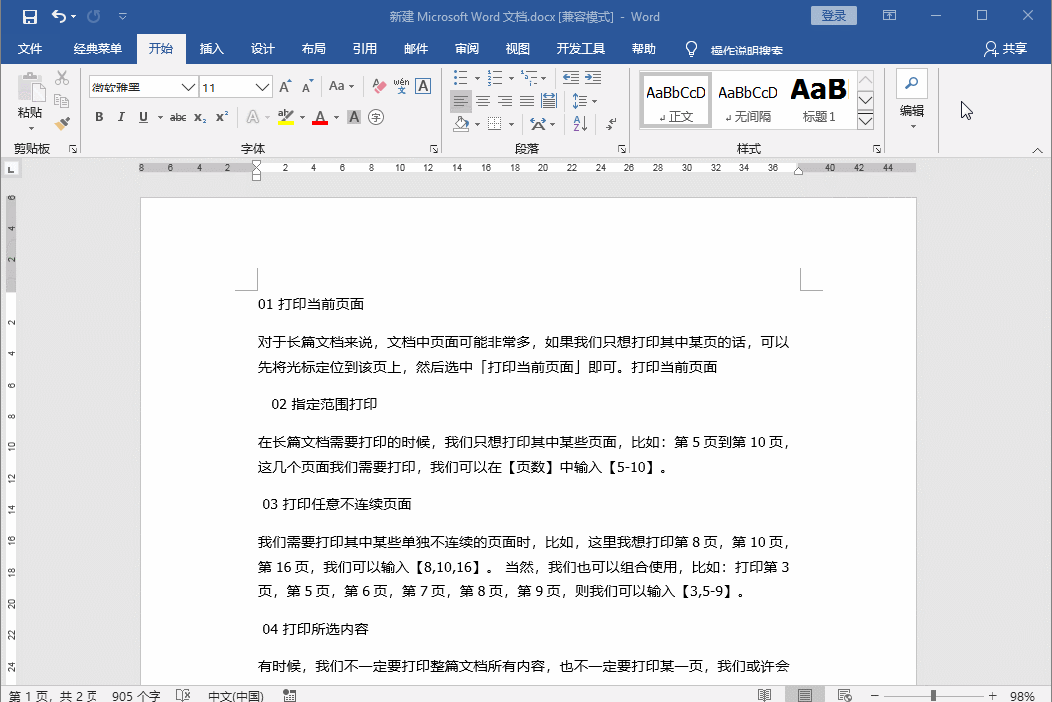Click the 登录 button
This screenshot has width=1052, height=702.
[x=833, y=16]
